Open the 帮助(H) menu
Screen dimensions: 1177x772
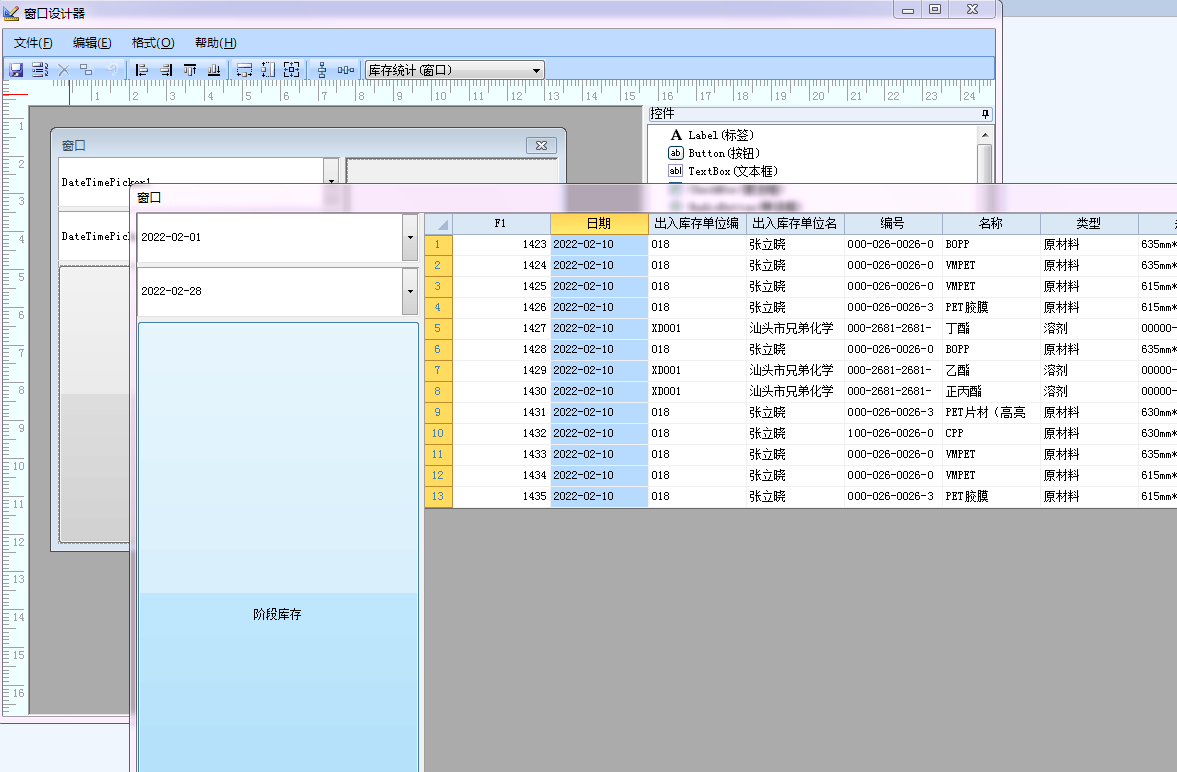215,43
